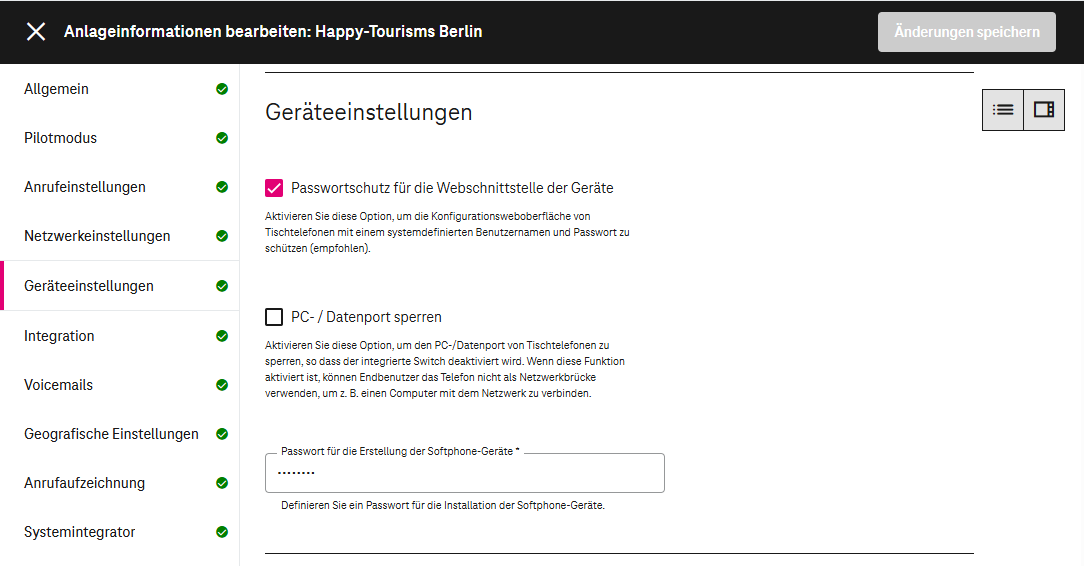Click green status icon beside Integration
Viewport: 1084px width, 566px height.
pyautogui.click(x=222, y=336)
